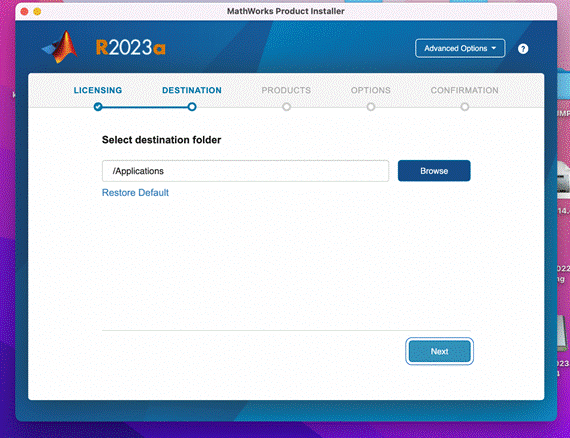The image size is (570, 438).
Task: Open the OPTIONS tab
Action: pyautogui.click(x=371, y=90)
